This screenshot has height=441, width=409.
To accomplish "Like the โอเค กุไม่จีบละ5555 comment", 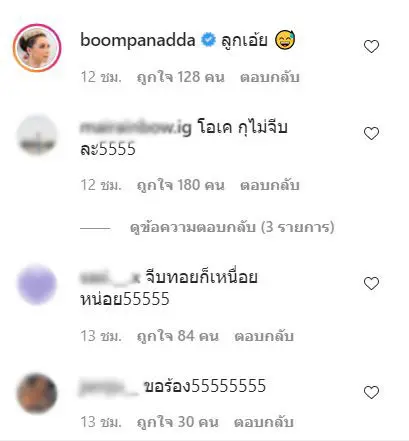I will tap(371, 134).
